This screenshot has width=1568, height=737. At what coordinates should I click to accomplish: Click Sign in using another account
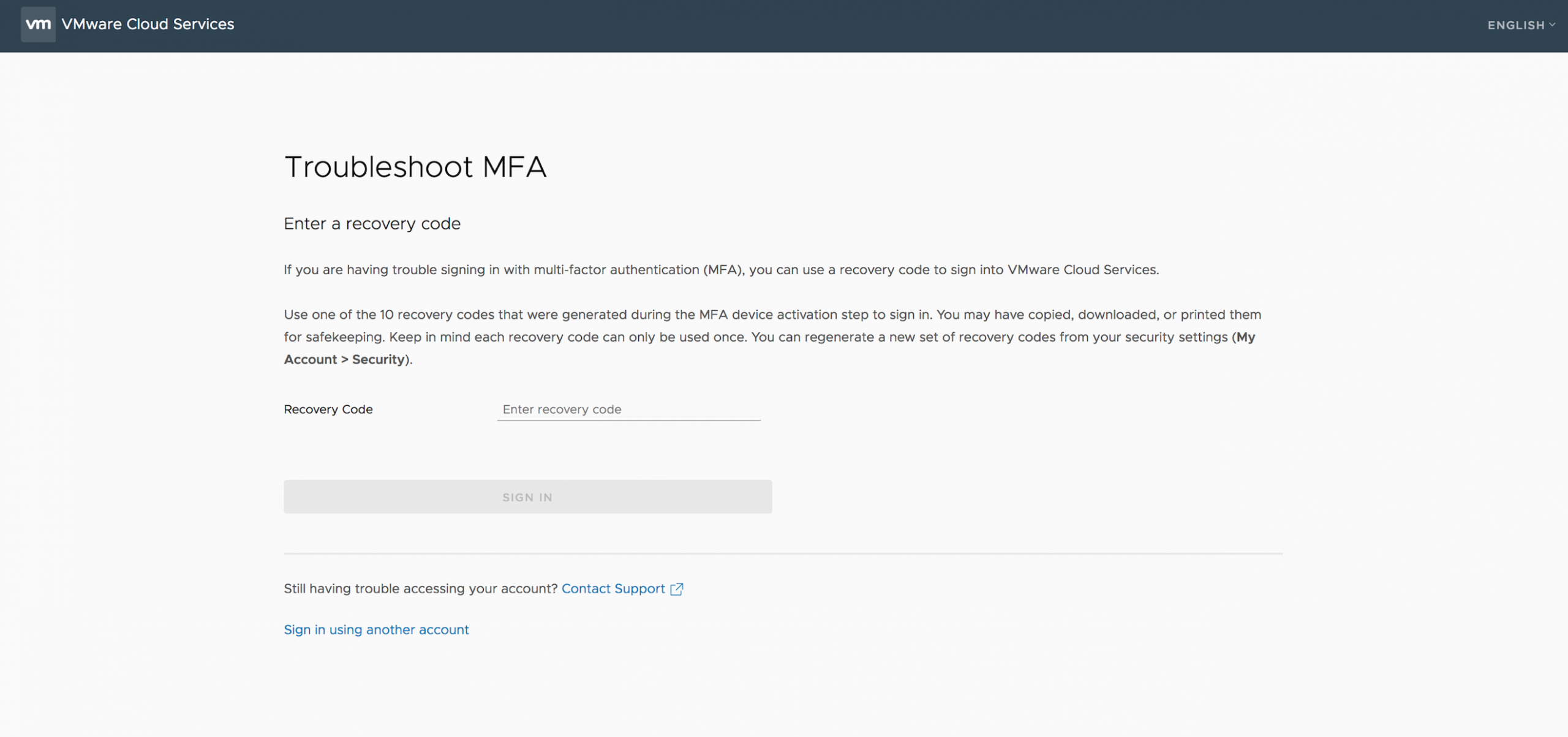pyautogui.click(x=376, y=629)
